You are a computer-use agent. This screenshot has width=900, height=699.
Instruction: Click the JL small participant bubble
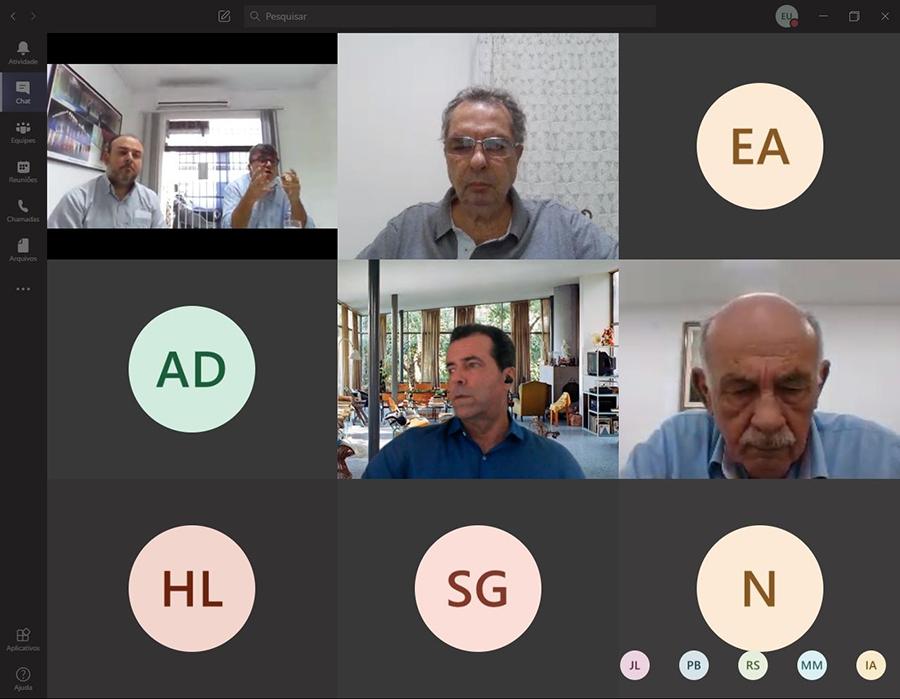(634, 665)
